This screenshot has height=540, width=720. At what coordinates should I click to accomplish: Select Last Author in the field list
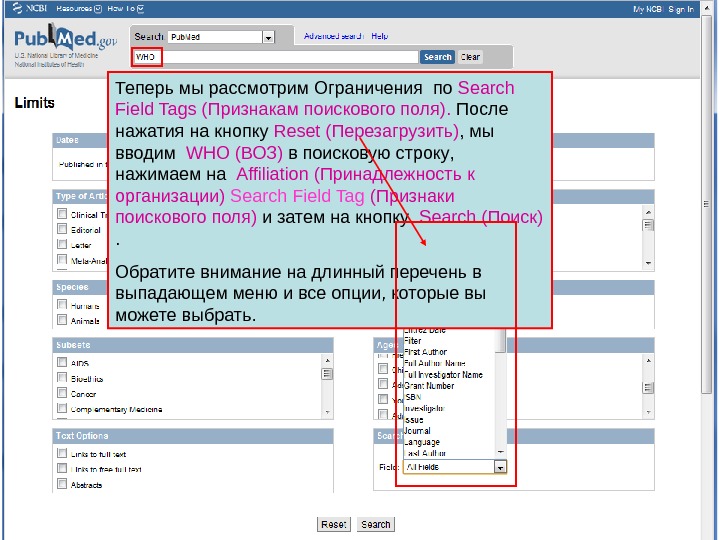[425, 453]
